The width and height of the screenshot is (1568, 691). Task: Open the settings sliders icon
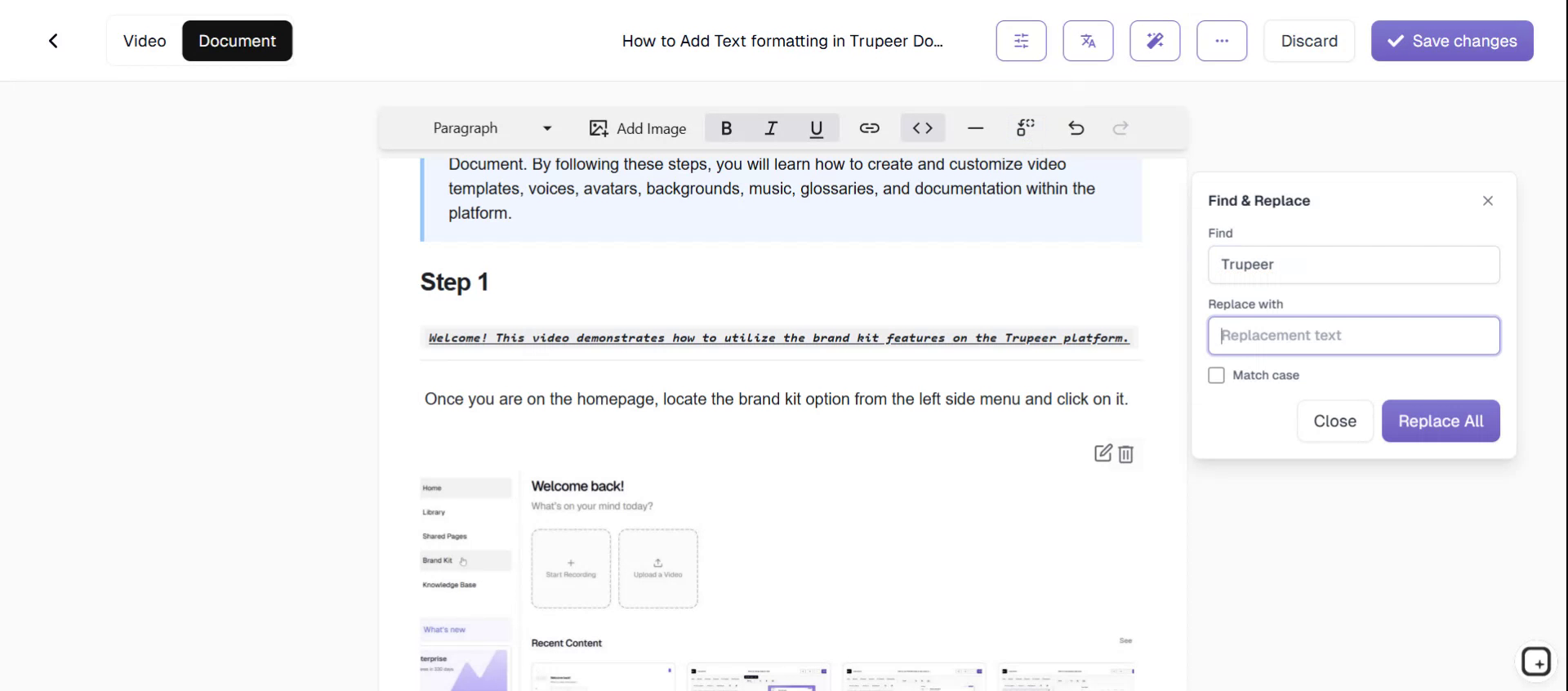[1021, 41]
